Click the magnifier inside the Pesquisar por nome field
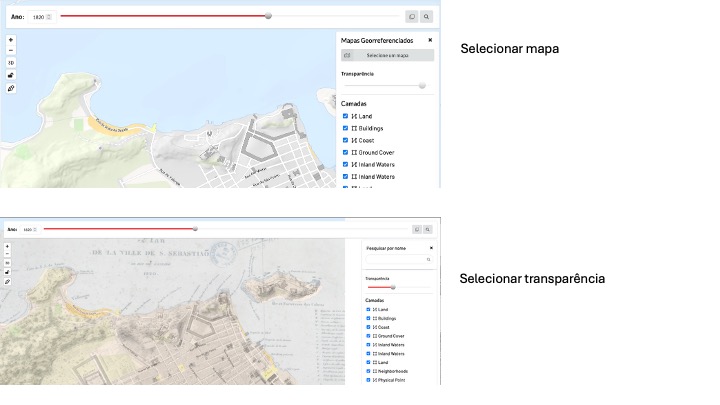 pos(428,259)
